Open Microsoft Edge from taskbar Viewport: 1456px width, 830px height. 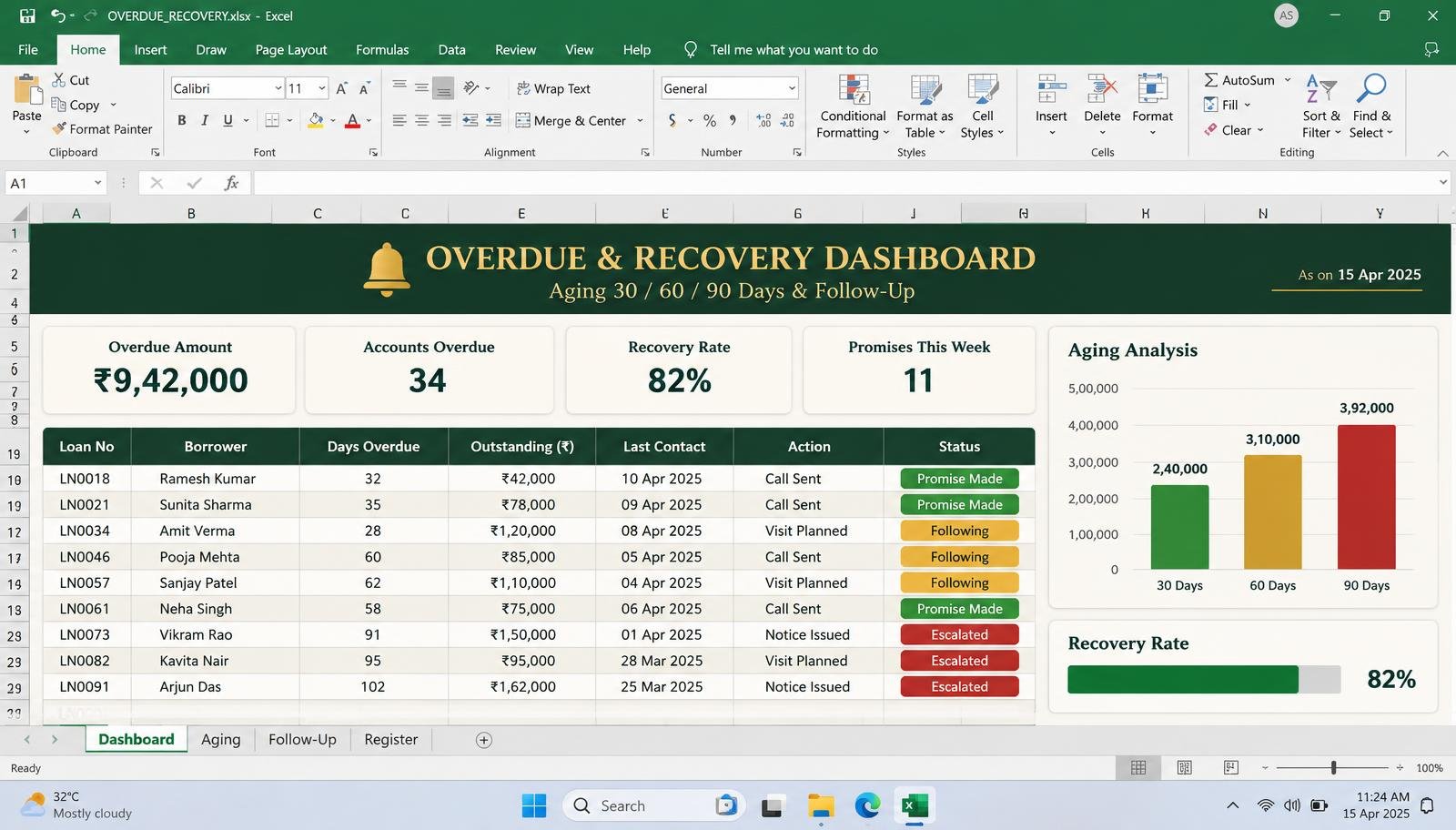867,805
